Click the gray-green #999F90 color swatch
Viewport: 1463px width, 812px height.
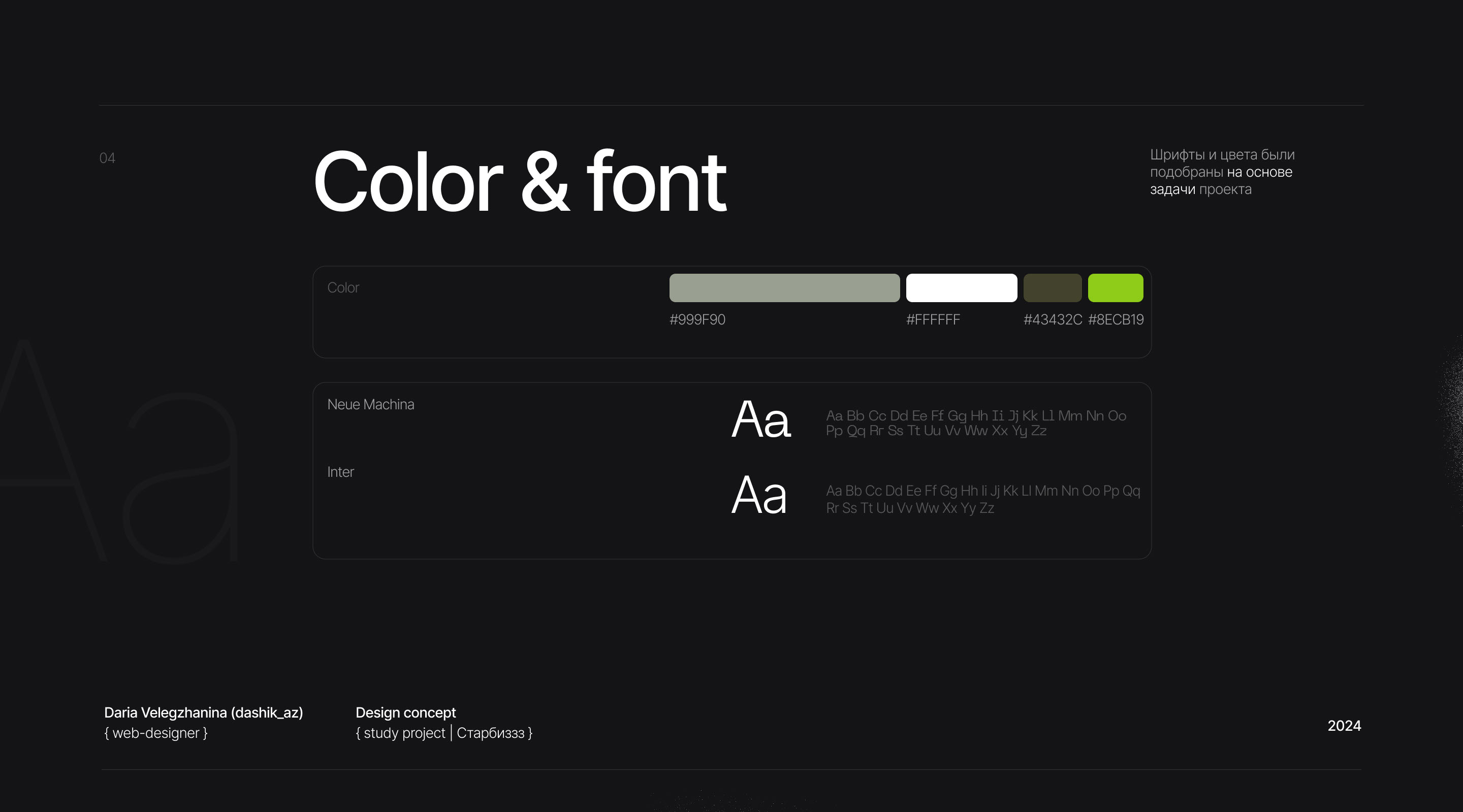(x=784, y=288)
